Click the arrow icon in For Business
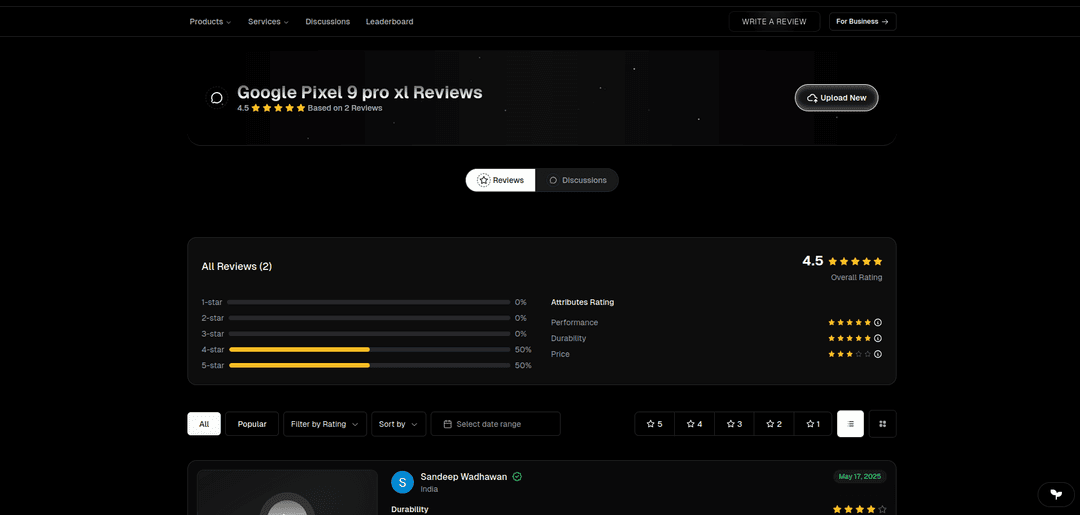The image size is (1080, 515). (x=885, y=21)
